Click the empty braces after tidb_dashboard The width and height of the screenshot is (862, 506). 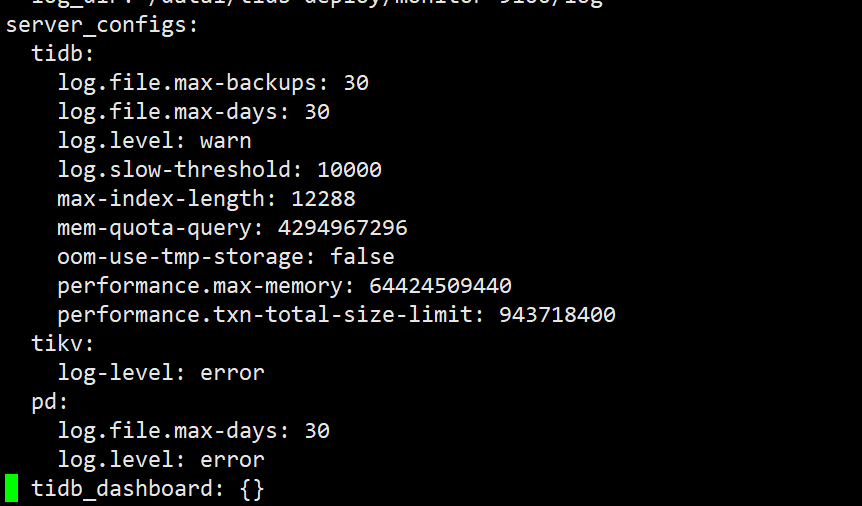coord(252,489)
